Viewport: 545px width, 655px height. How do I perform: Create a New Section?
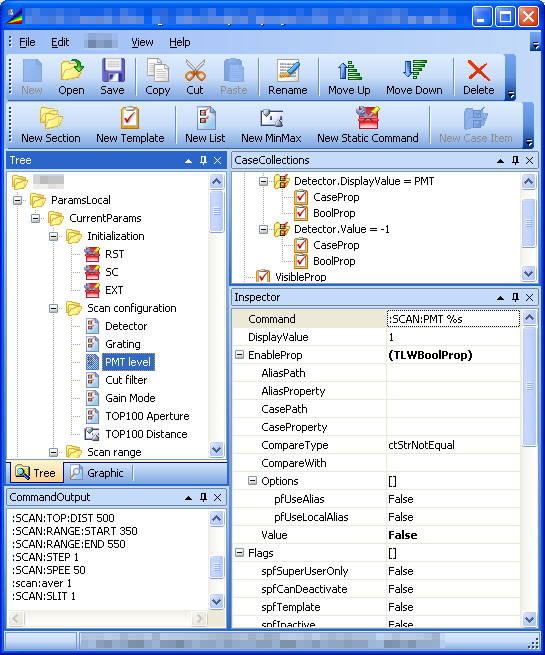click(51, 124)
